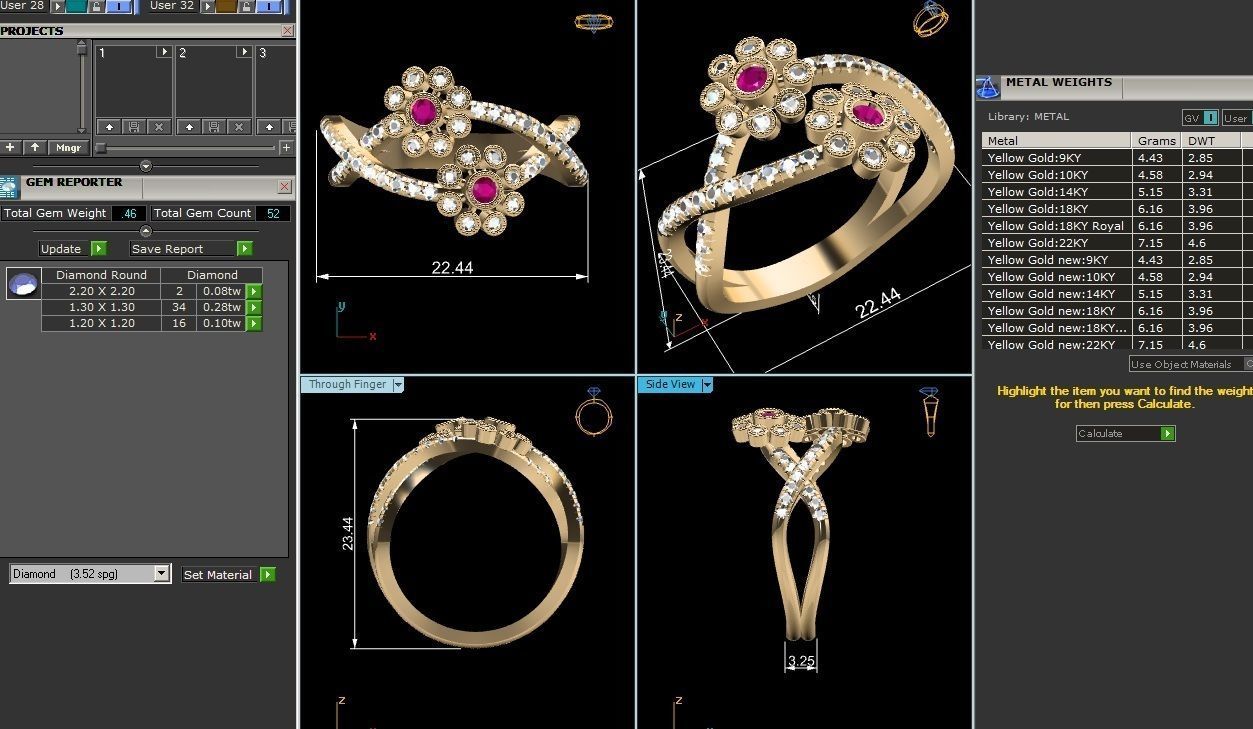Open the Through Finger viewport dropdown arrow
Viewport: 1253px width, 729px height.
(398, 385)
